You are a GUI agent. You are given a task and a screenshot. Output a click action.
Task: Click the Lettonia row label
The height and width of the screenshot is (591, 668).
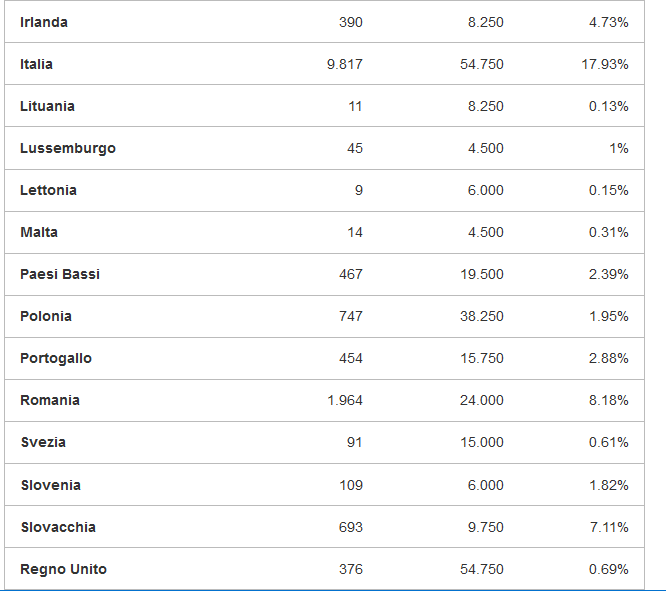49,190
